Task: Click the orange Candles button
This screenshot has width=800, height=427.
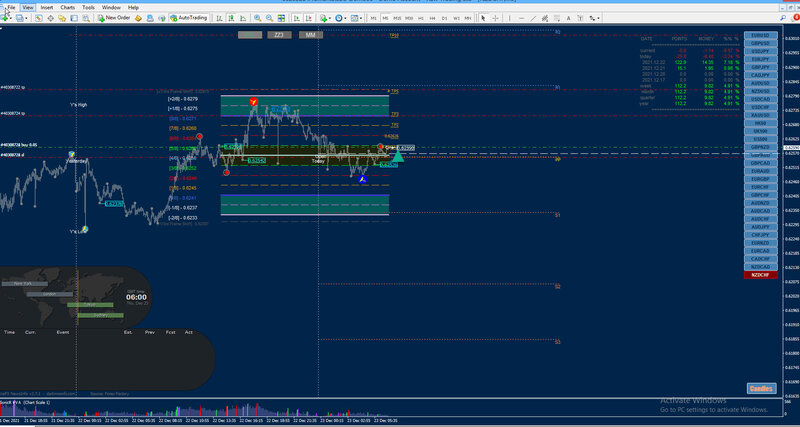Action: tap(762, 389)
